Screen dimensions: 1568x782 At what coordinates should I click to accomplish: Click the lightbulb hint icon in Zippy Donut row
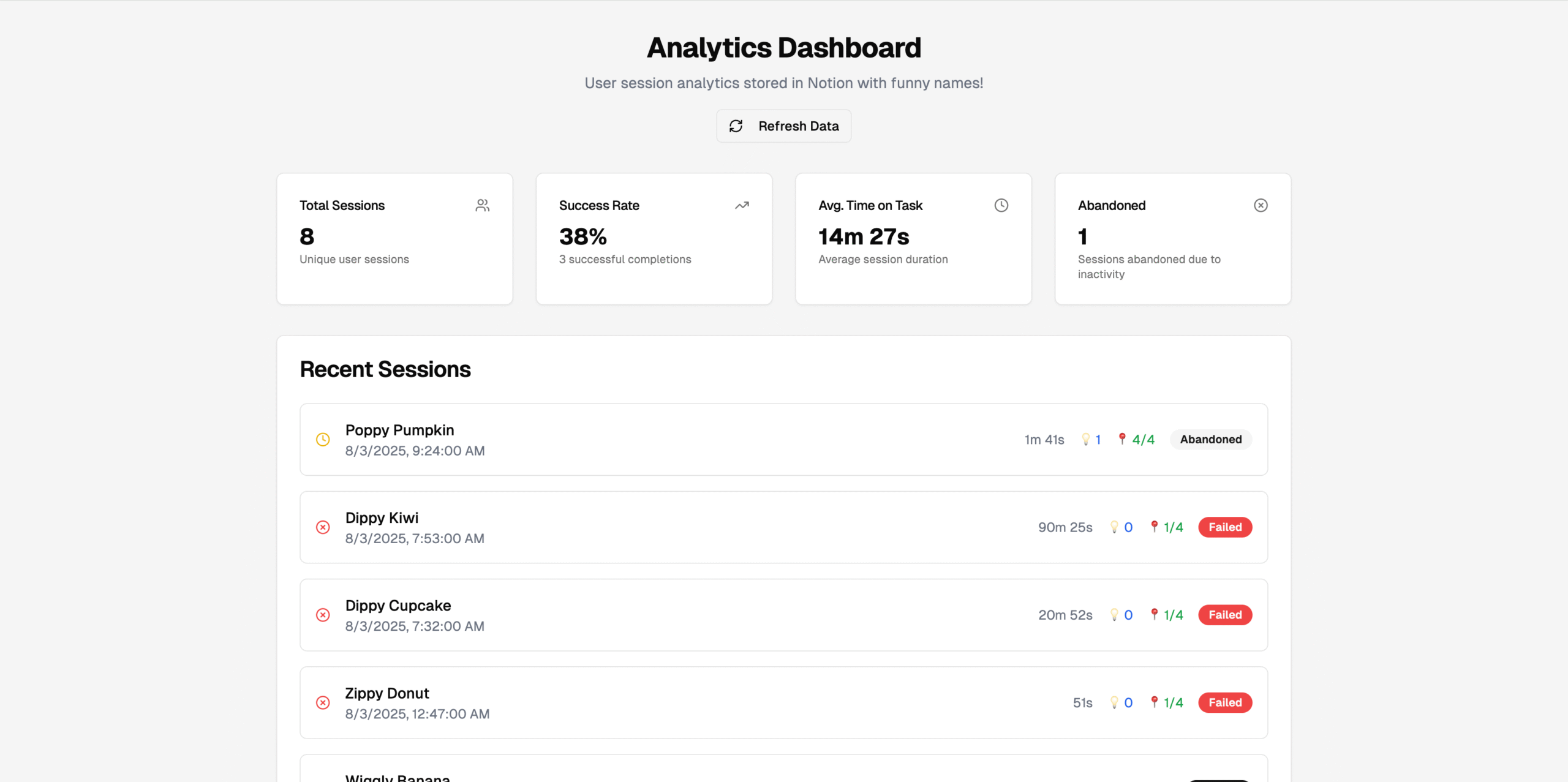click(x=1114, y=702)
